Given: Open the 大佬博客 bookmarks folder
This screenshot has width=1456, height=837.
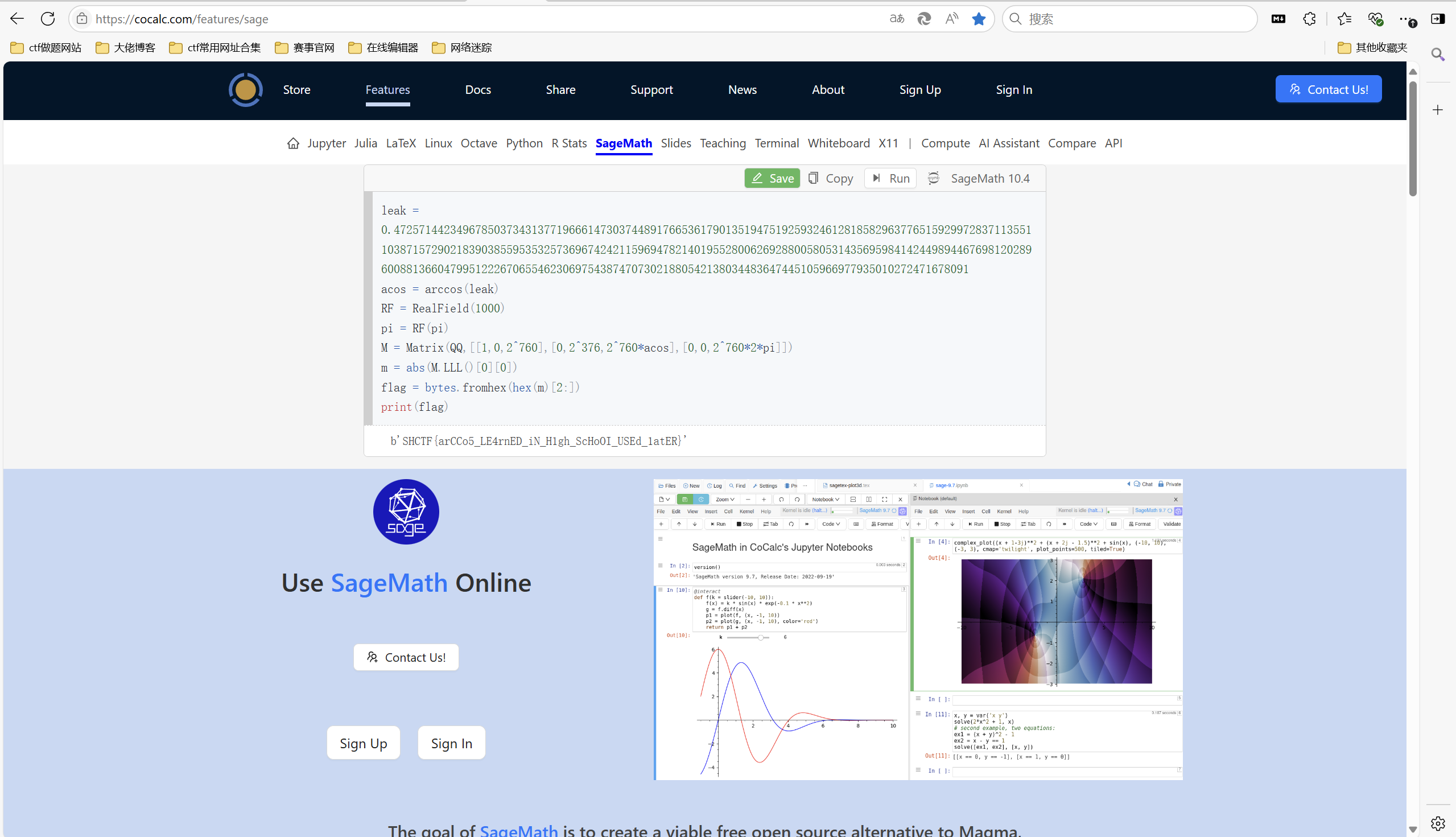Looking at the screenshot, I should tap(126, 48).
